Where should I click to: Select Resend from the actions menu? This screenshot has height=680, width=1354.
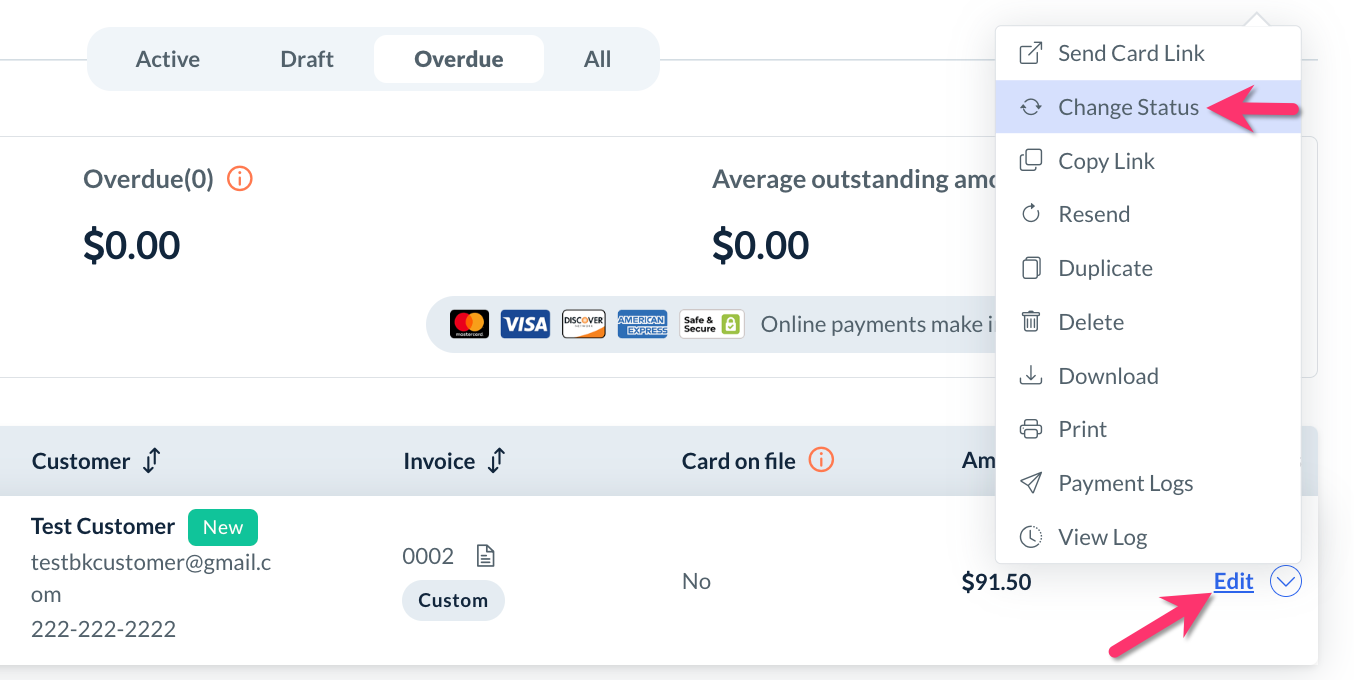click(1094, 214)
